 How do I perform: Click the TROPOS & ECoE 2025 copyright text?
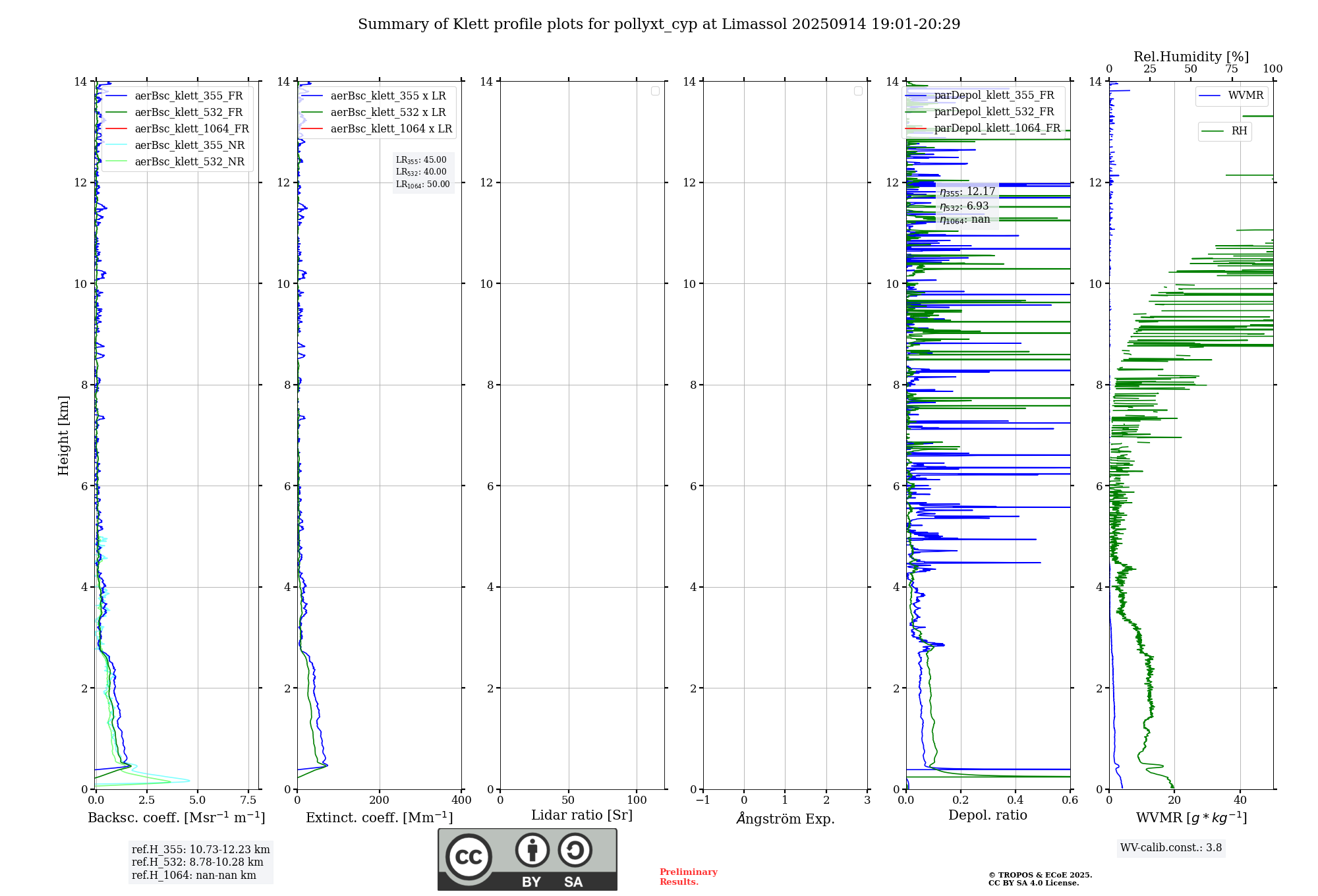[x=1041, y=875]
